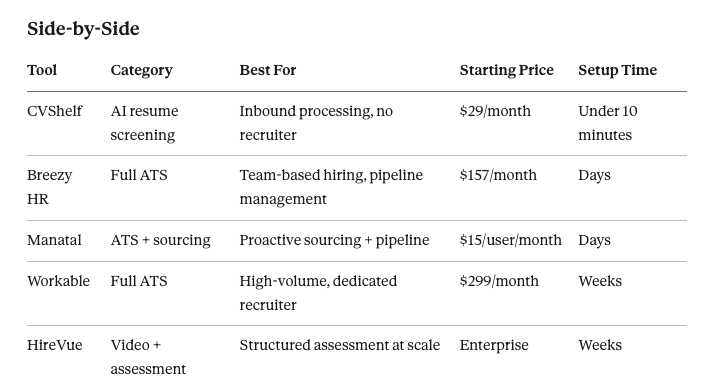Select the Manatal tool name
715x388 pixels.
[x=54, y=240]
